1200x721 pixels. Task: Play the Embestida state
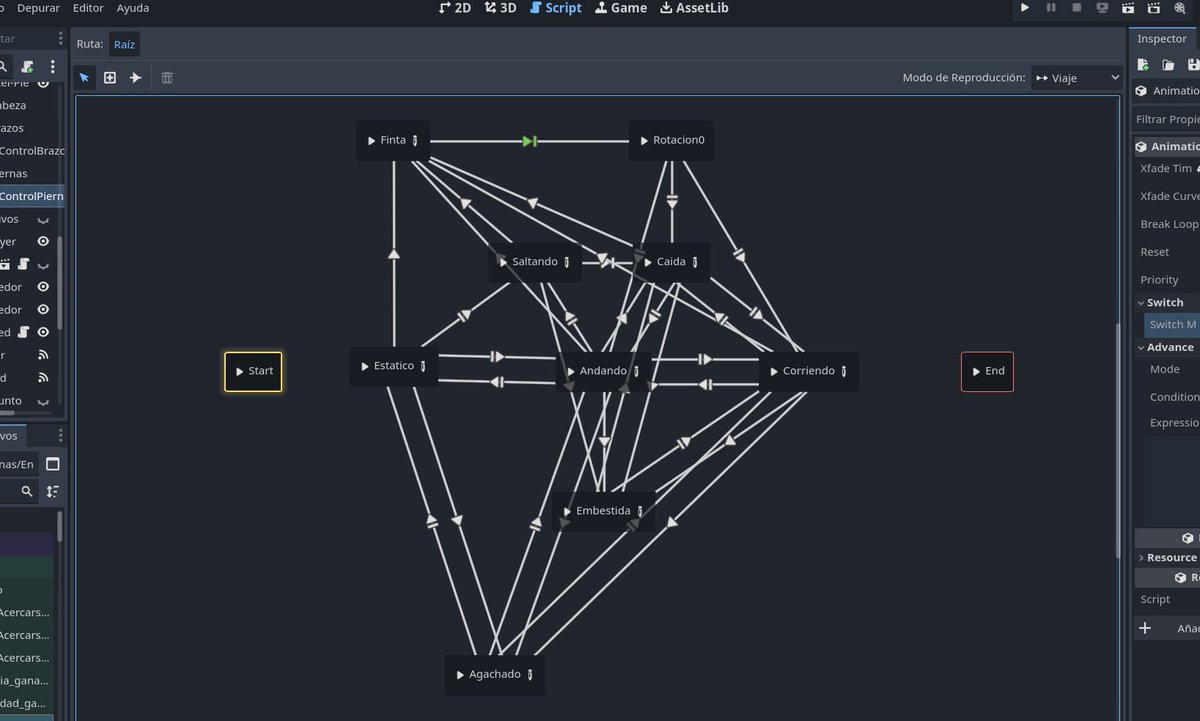tap(567, 511)
